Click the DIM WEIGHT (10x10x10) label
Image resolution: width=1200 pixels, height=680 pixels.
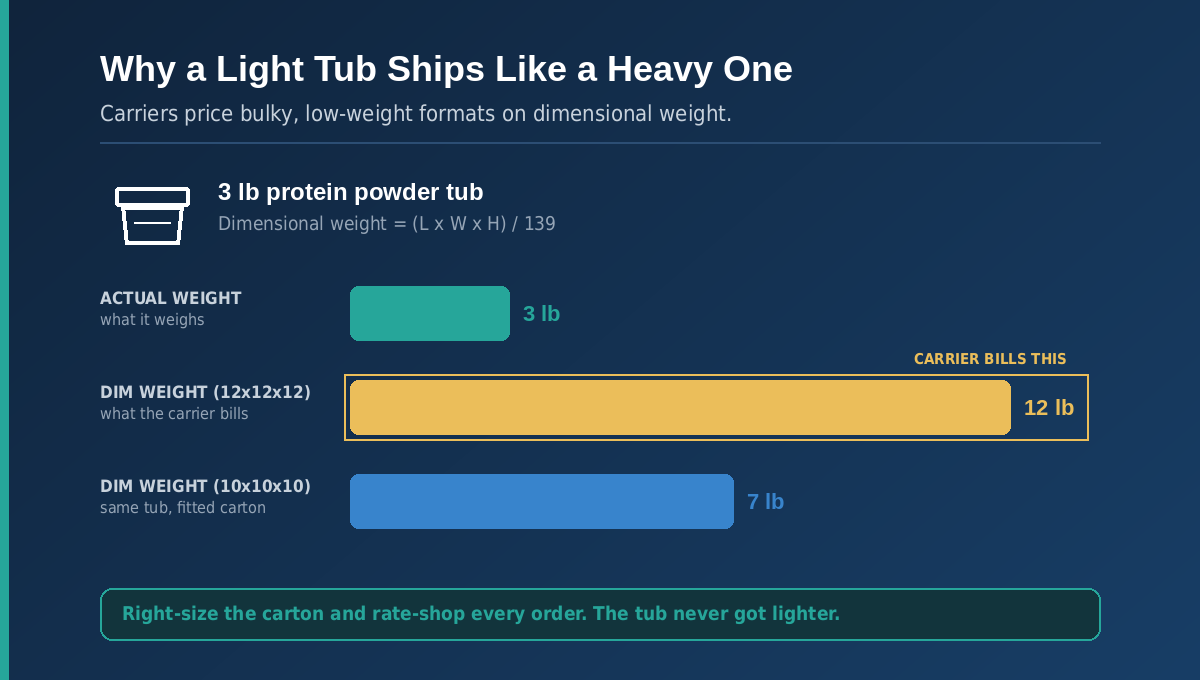[x=205, y=486]
